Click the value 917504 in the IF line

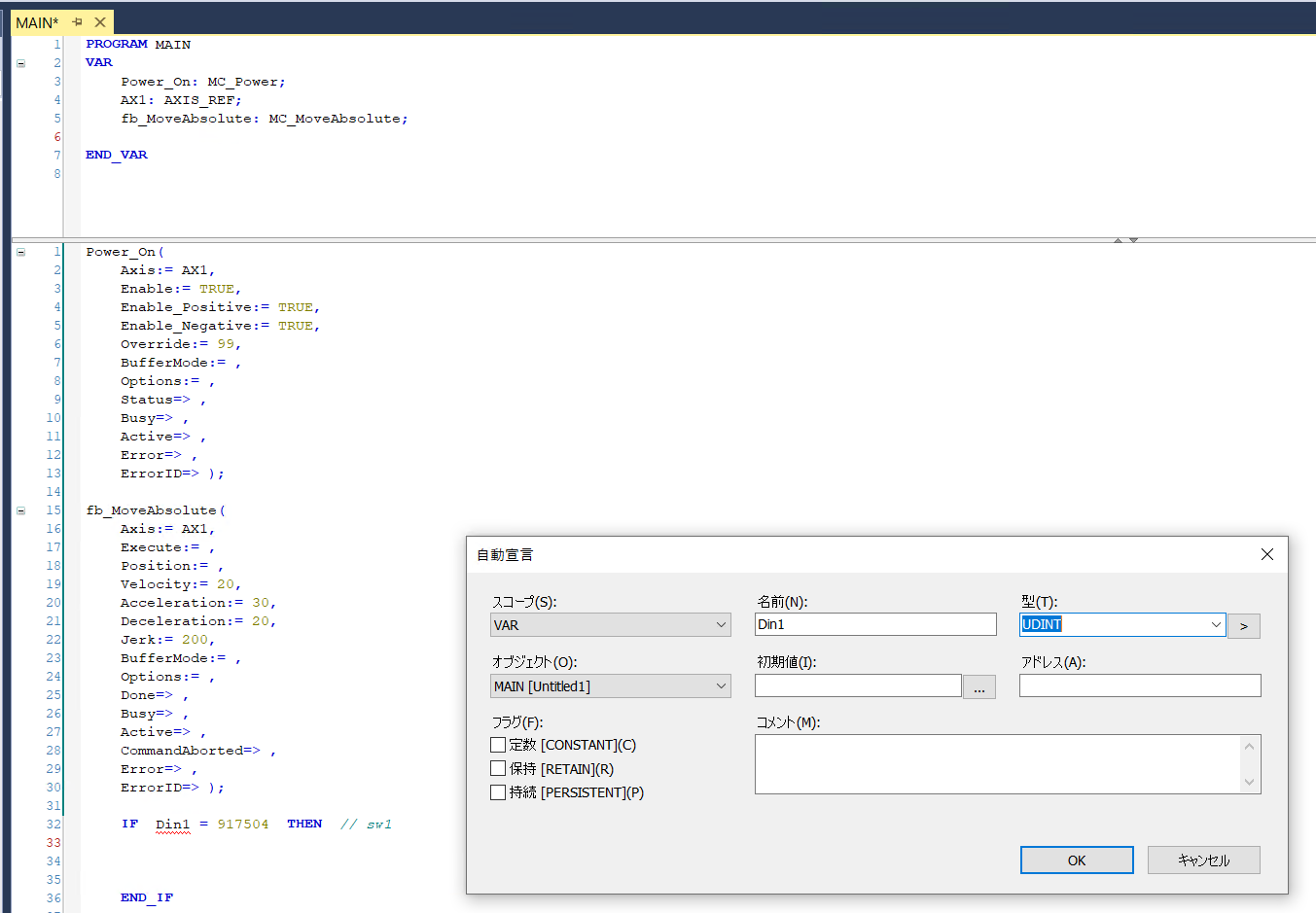point(243,825)
